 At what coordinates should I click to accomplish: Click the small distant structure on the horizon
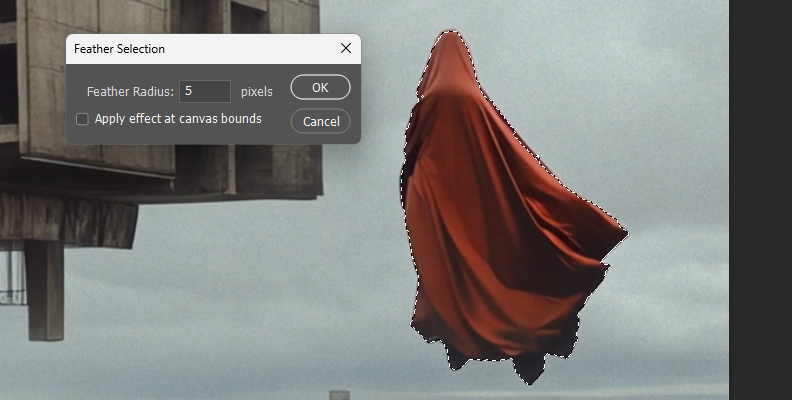[339, 394]
